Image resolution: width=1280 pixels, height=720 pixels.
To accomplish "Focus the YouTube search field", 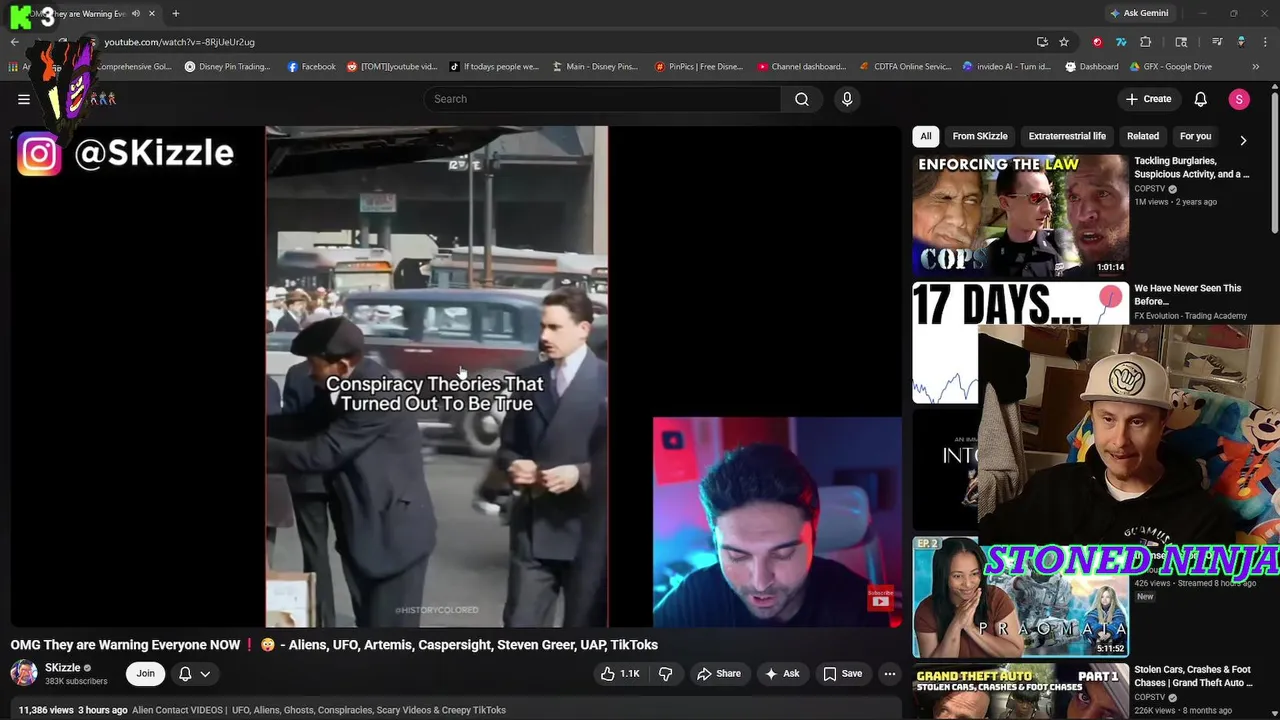I will [x=602, y=99].
